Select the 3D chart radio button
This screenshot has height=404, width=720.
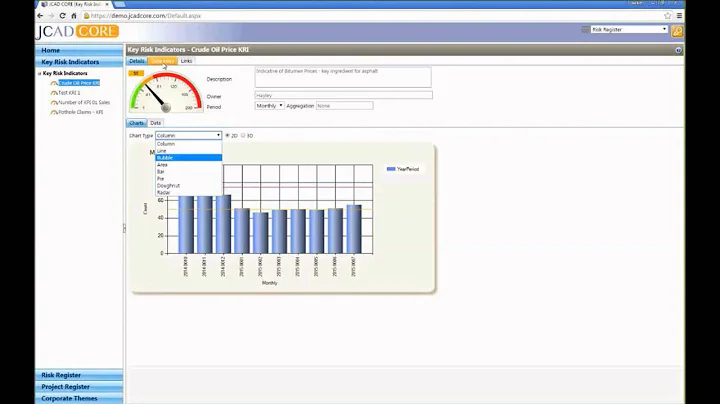click(x=243, y=135)
